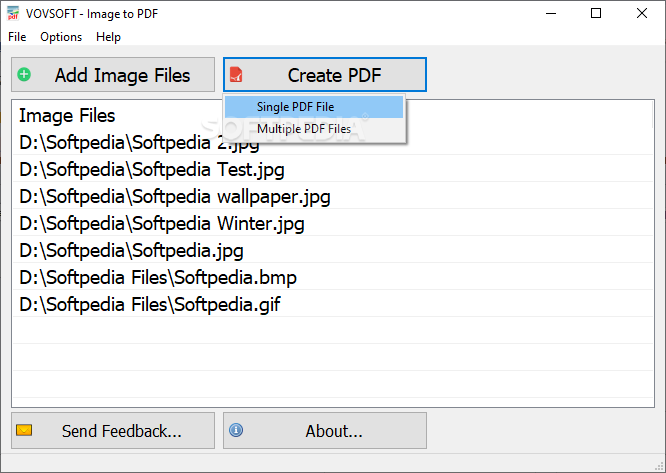Open the Help menu
Screen dimensions: 666x473
pyautogui.click(x=108, y=37)
